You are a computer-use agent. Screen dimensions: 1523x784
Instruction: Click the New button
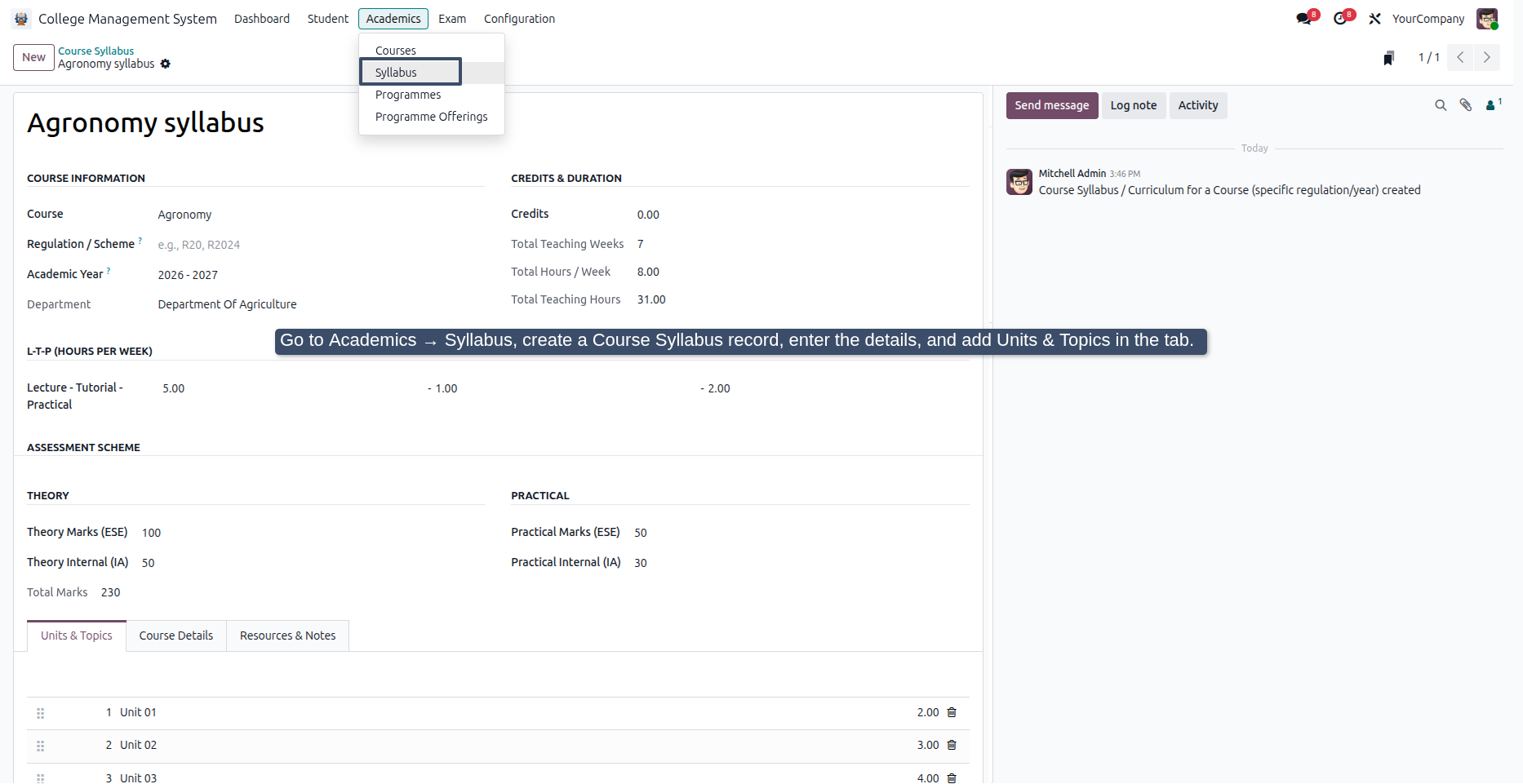click(33, 57)
